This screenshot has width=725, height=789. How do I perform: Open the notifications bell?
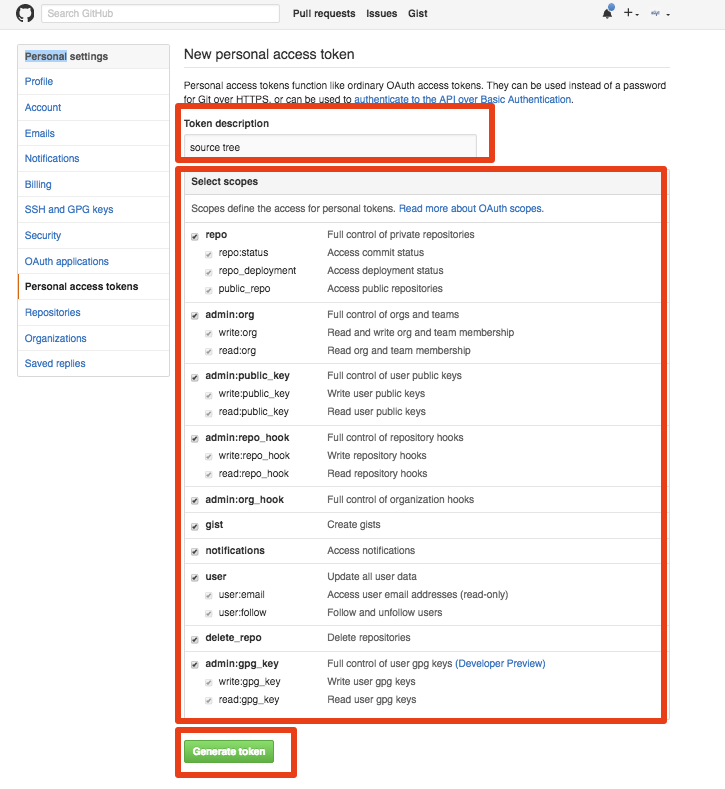[607, 13]
